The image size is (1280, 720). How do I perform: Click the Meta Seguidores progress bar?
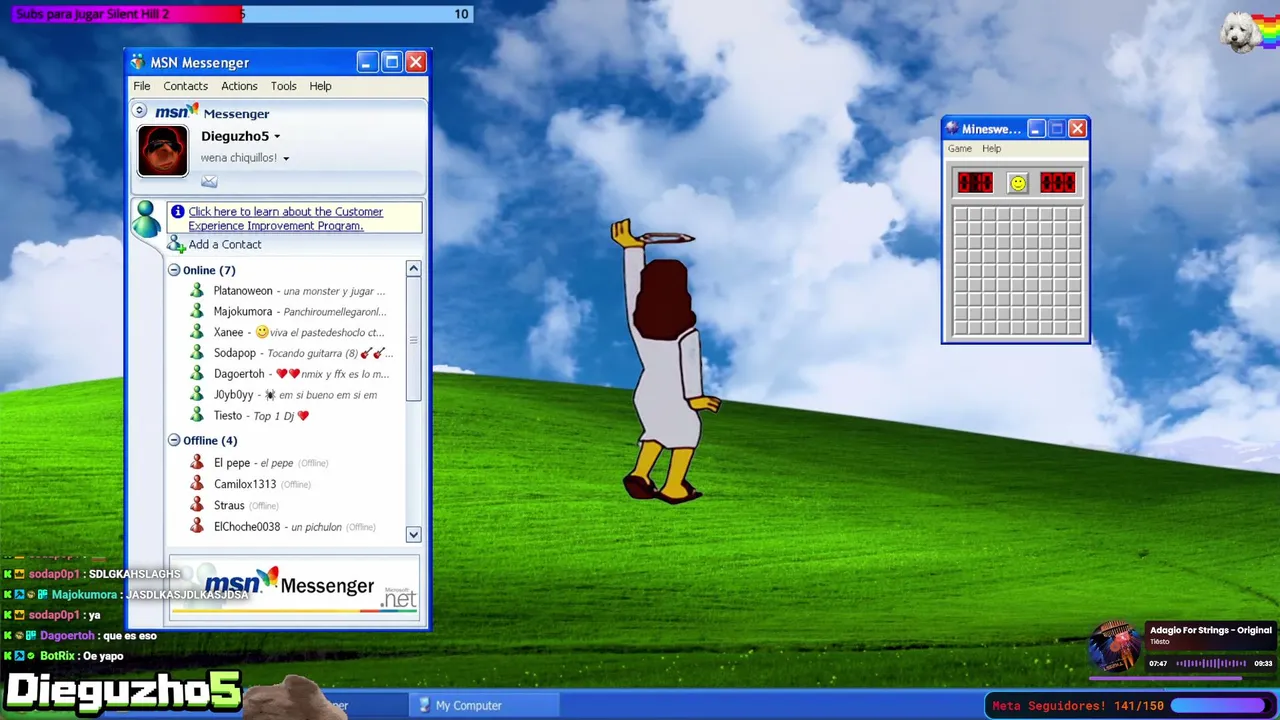coord(1219,706)
